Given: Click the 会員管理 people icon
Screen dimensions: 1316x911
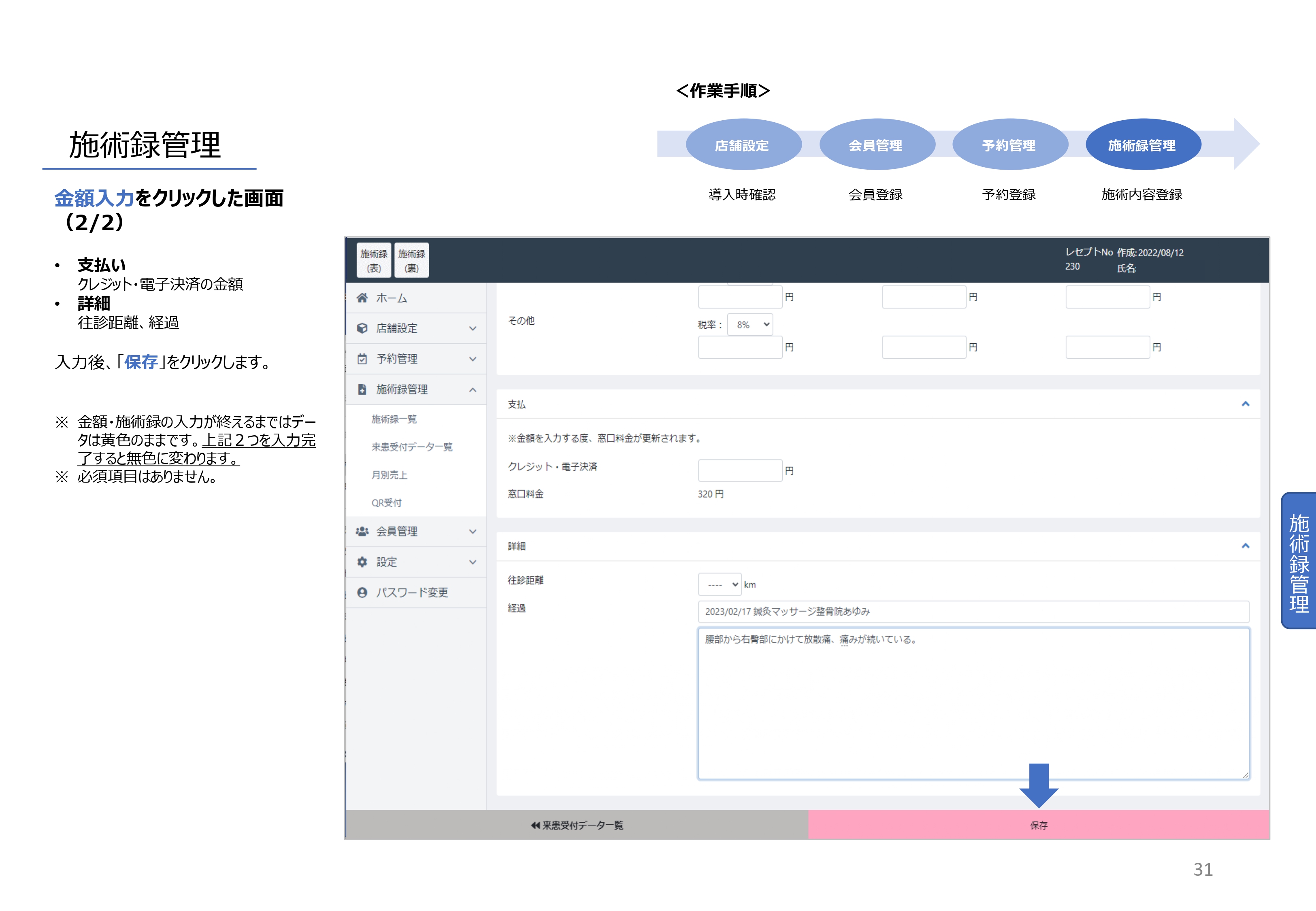Looking at the screenshot, I should coord(362,531).
